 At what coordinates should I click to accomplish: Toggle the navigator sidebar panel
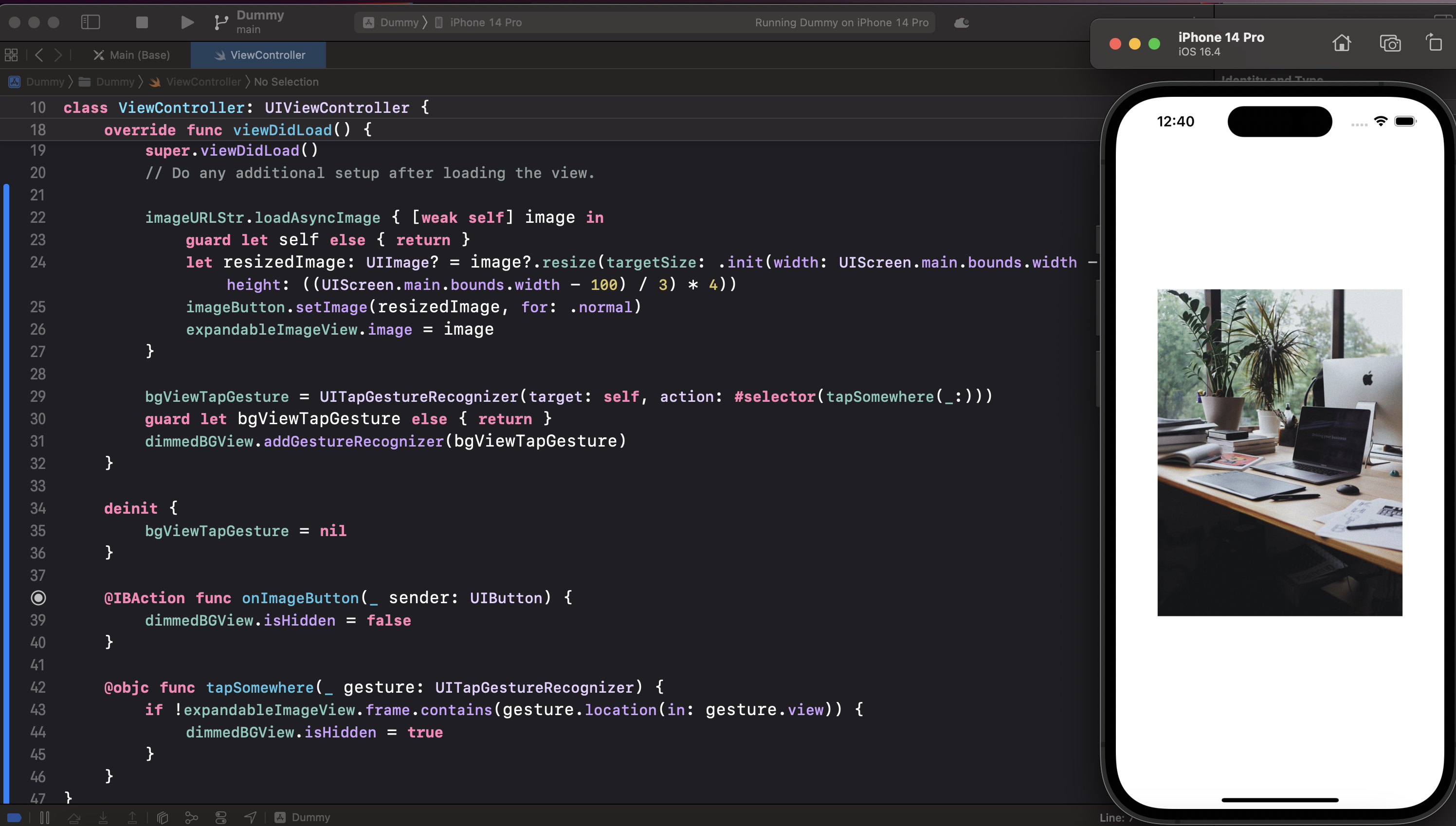(x=91, y=22)
